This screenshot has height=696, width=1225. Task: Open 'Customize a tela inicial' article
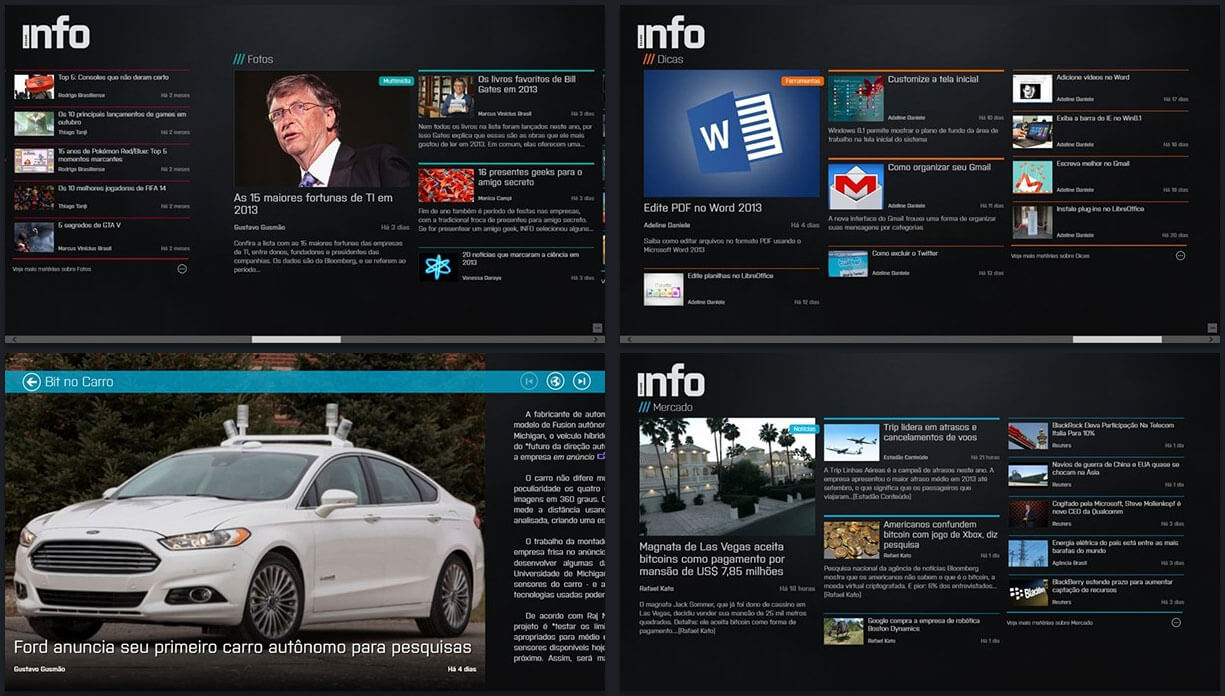point(933,79)
